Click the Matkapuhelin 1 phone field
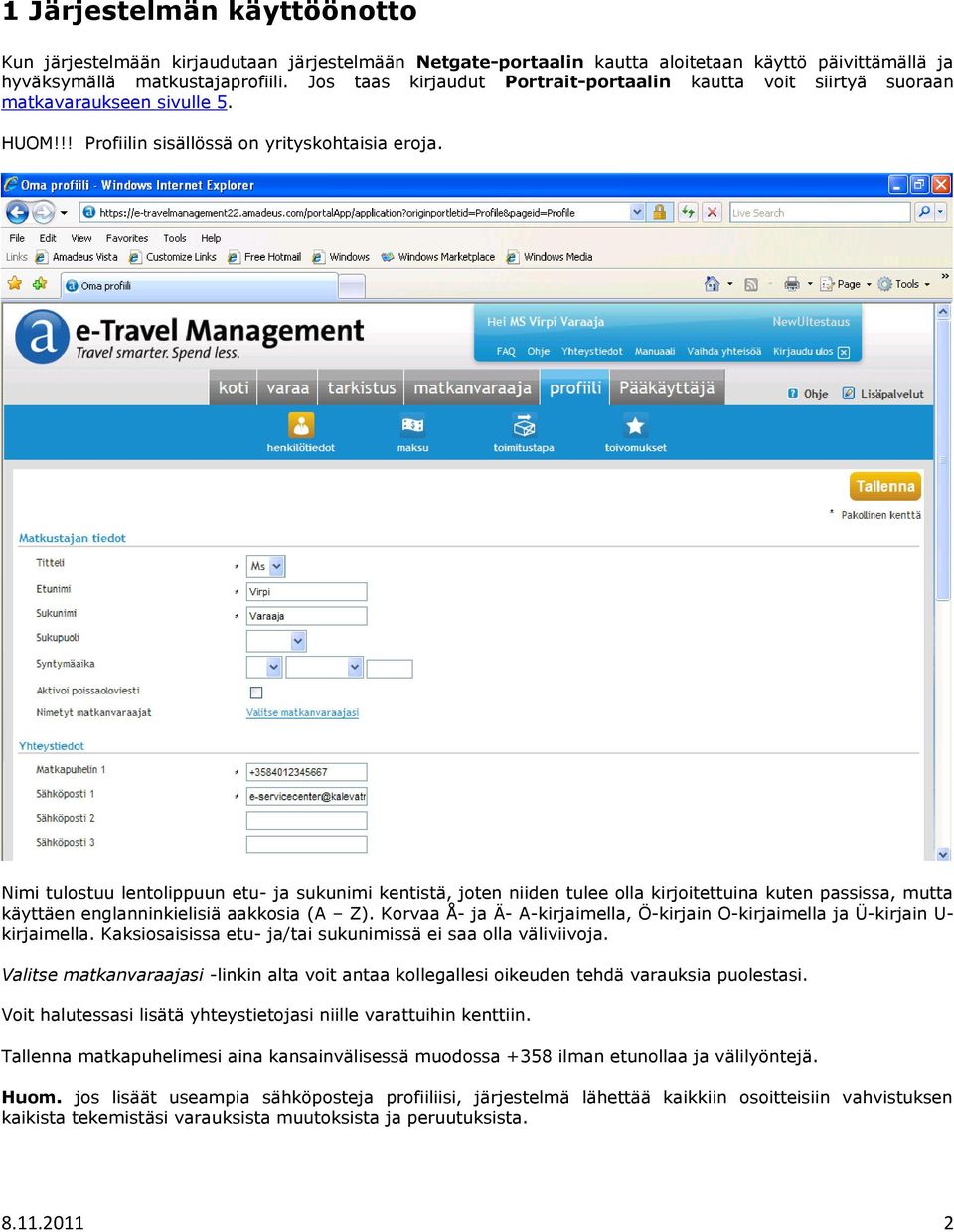The image size is (954, 1232). [x=306, y=772]
